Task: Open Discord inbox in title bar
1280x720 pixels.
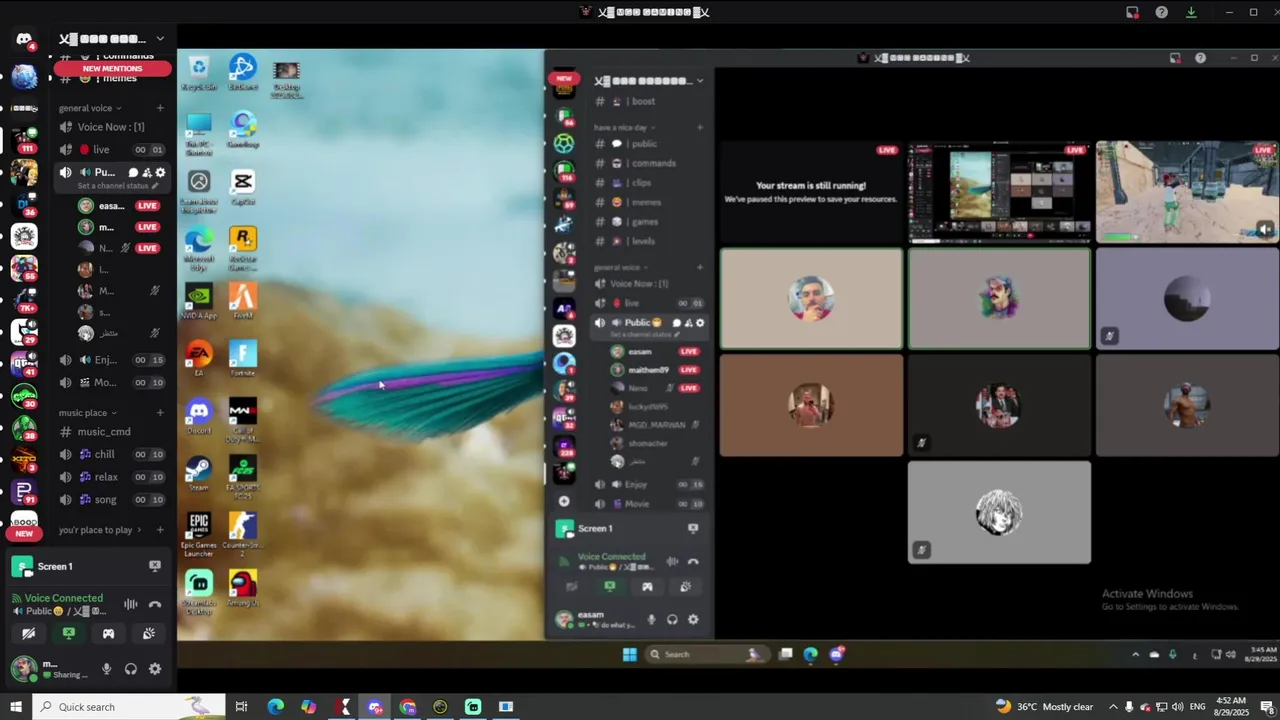Action: 1132,12
